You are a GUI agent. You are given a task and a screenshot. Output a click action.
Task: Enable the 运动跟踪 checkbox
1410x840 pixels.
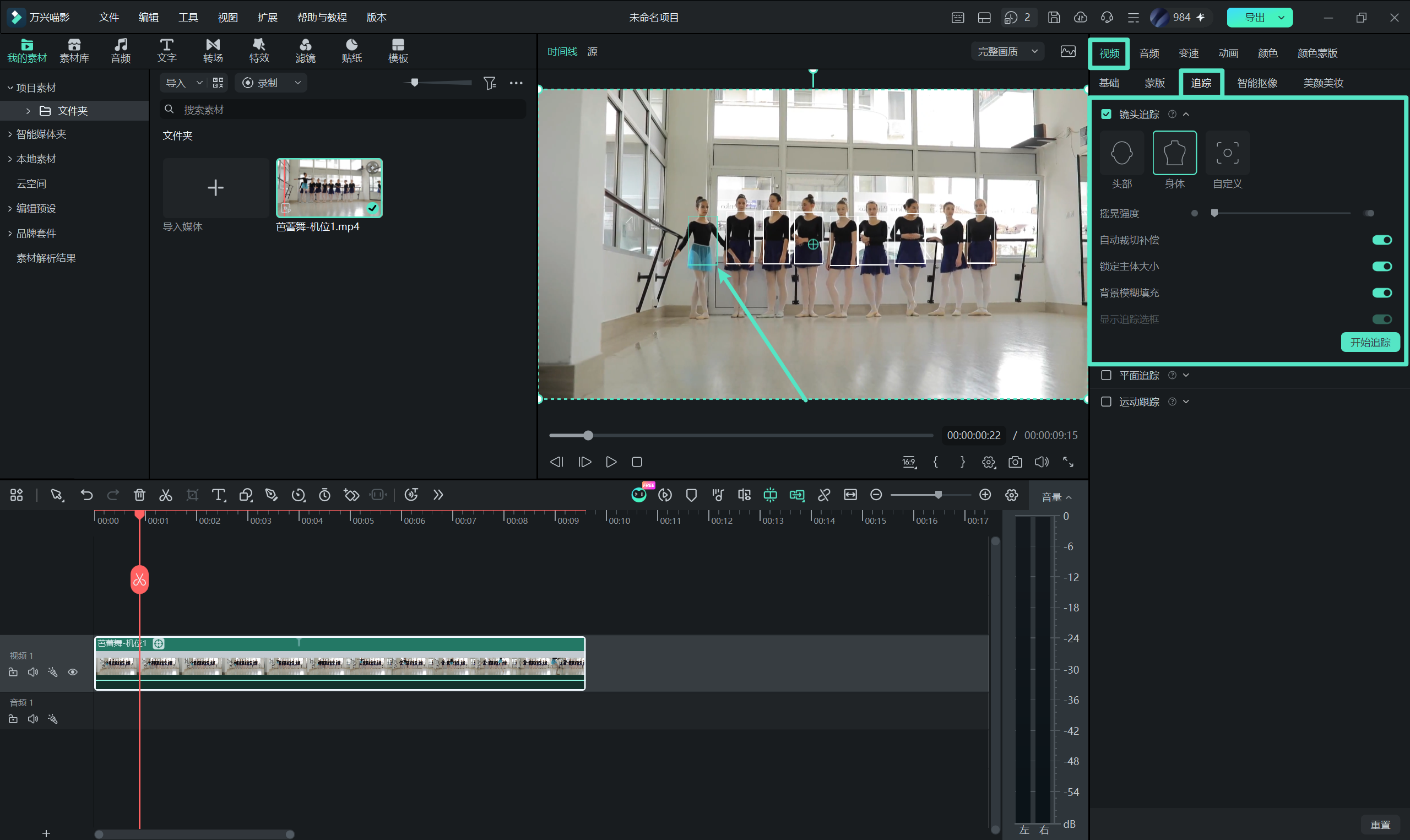[x=1106, y=402]
